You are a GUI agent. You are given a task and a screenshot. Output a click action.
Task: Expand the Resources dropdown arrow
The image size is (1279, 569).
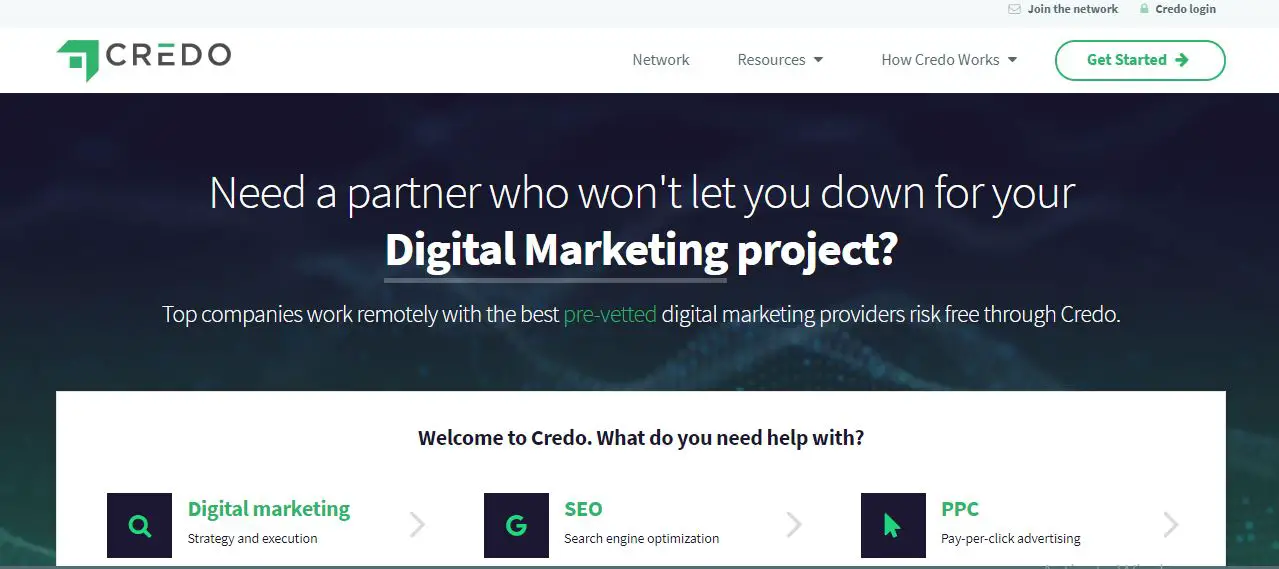(x=818, y=60)
